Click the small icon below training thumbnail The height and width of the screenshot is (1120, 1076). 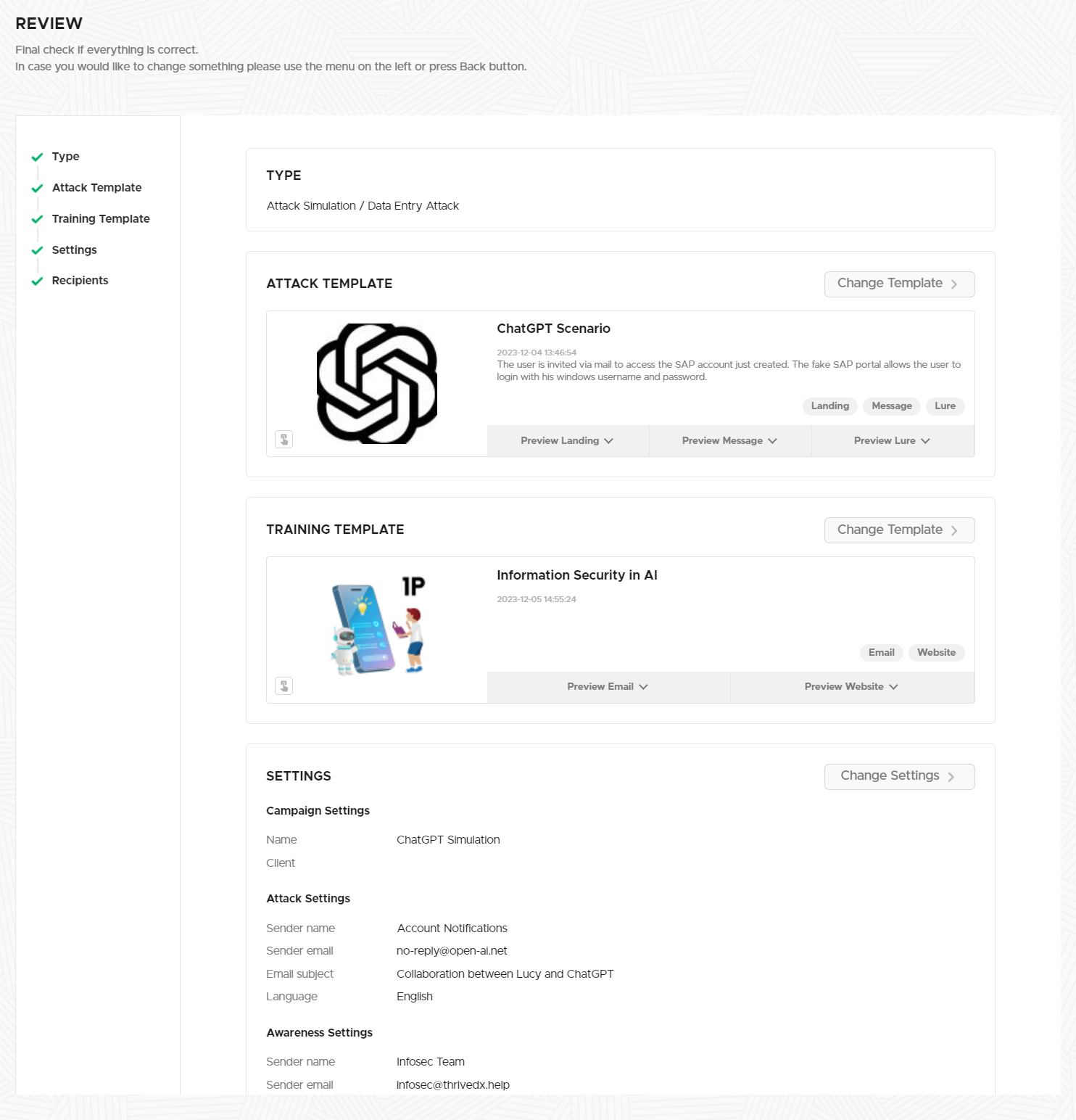pos(284,686)
